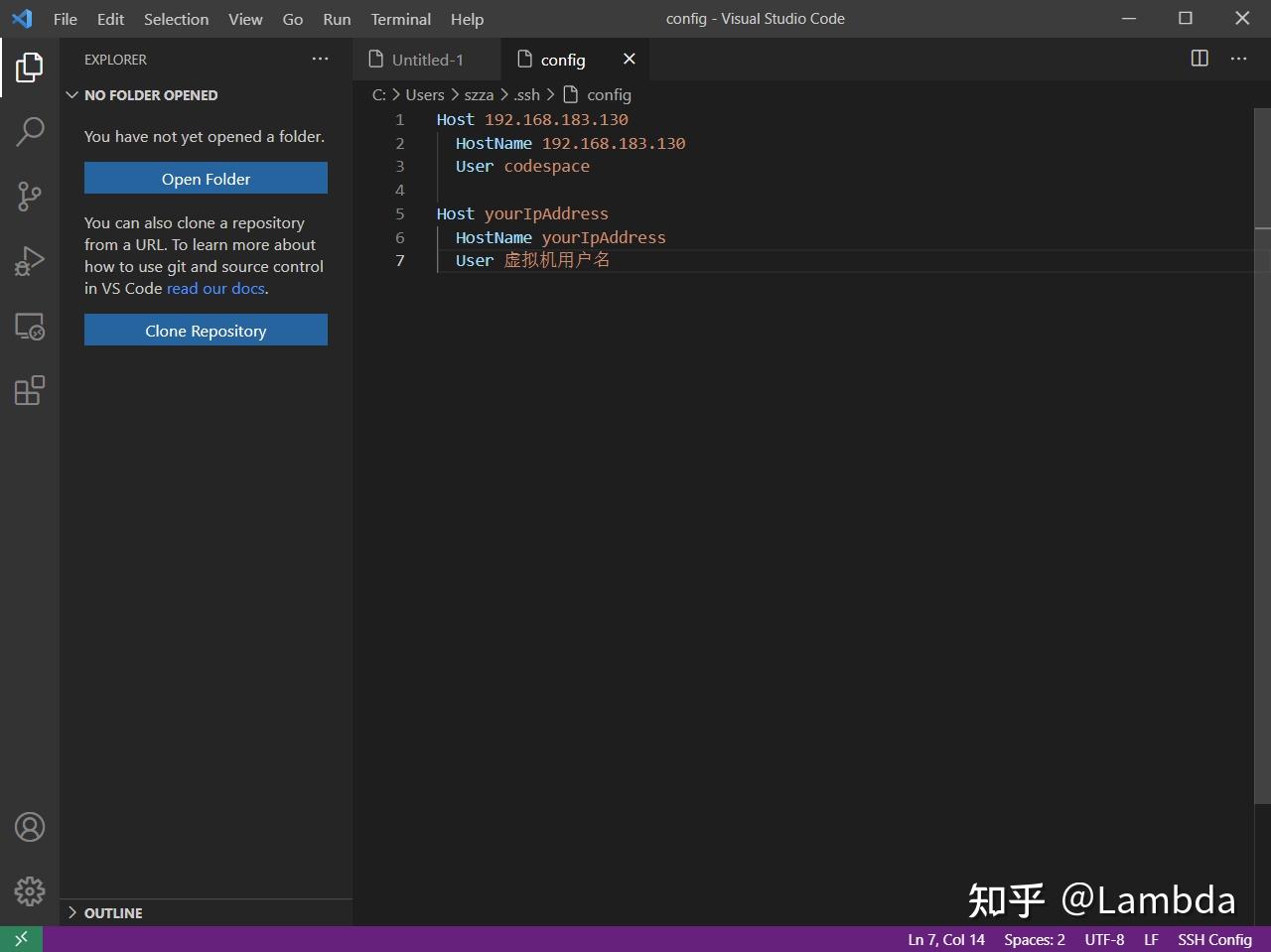Image resolution: width=1271 pixels, height=952 pixels.
Task: Open the Search view in the activity bar
Action: click(29, 130)
